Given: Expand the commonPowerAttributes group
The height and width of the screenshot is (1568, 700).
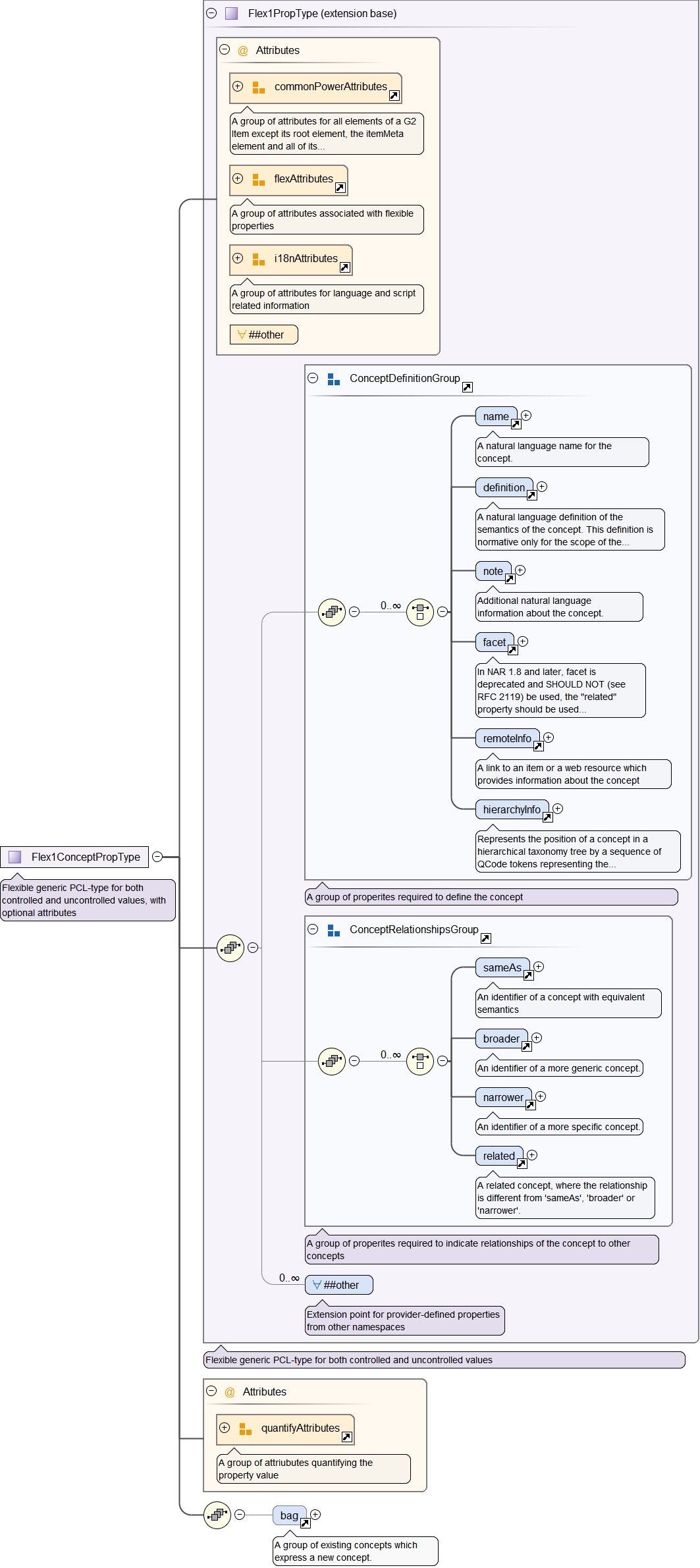Looking at the screenshot, I should (x=238, y=86).
